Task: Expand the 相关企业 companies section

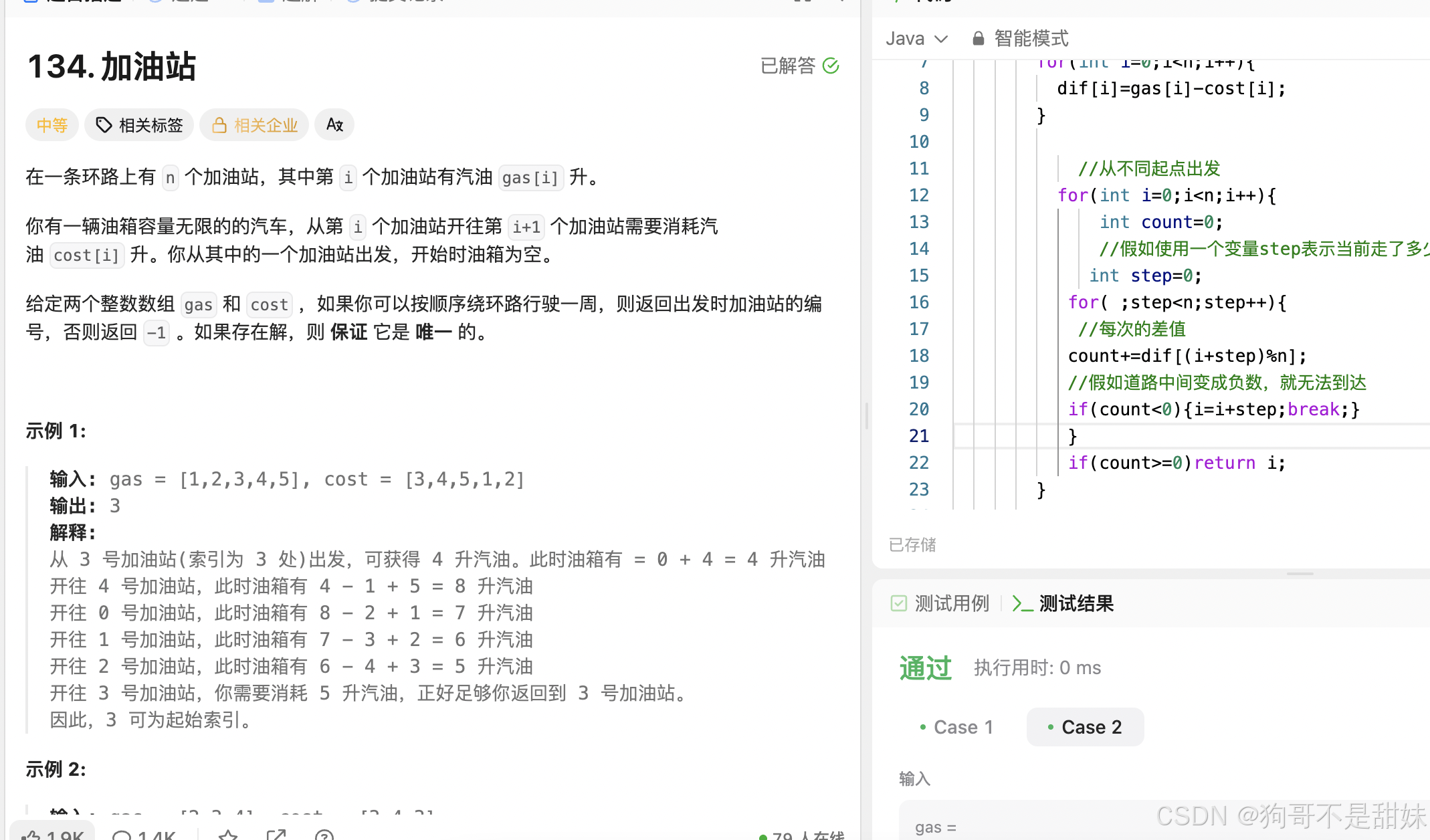Action: coord(265,125)
